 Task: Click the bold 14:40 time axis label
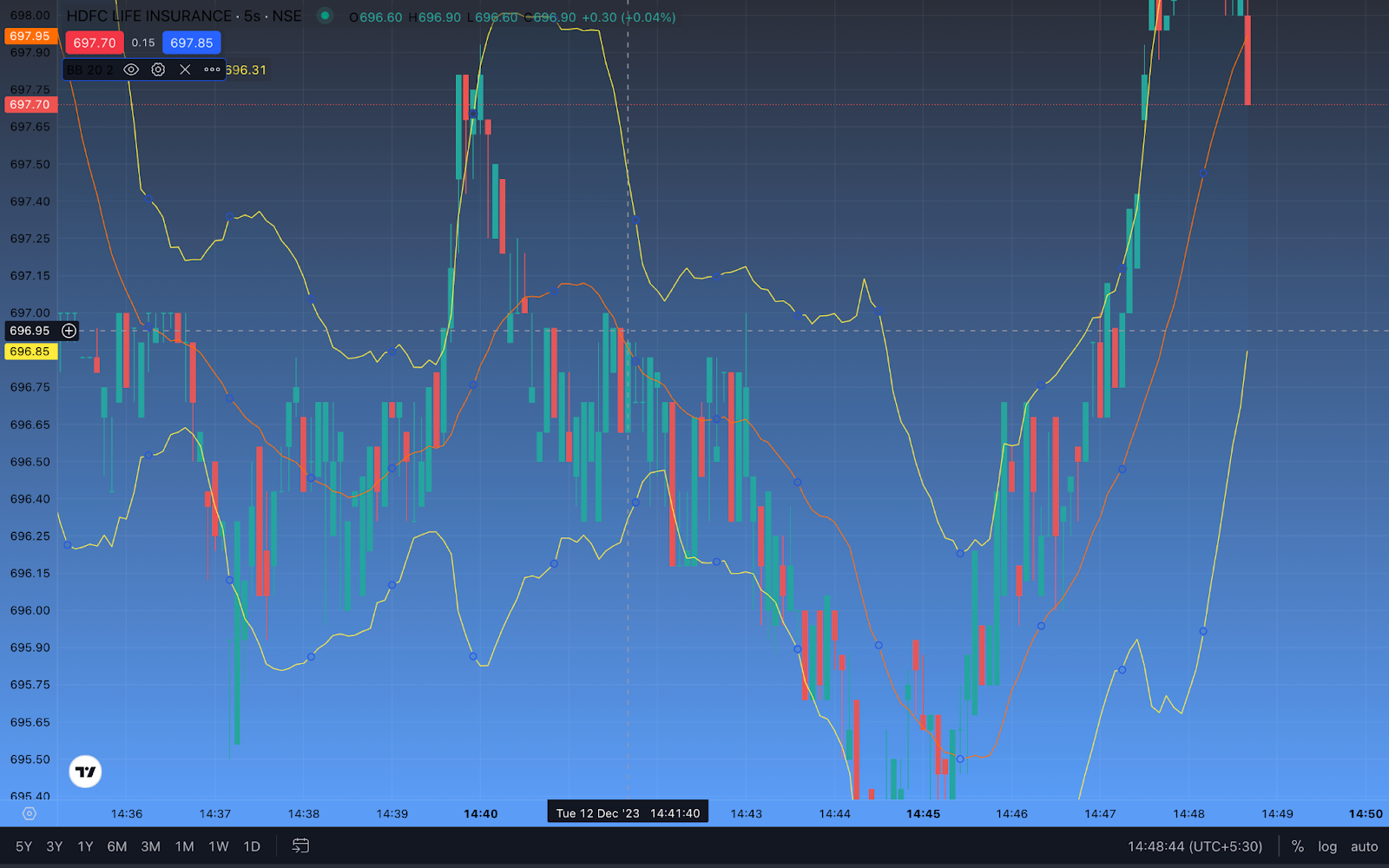click(x=480, y=813)
